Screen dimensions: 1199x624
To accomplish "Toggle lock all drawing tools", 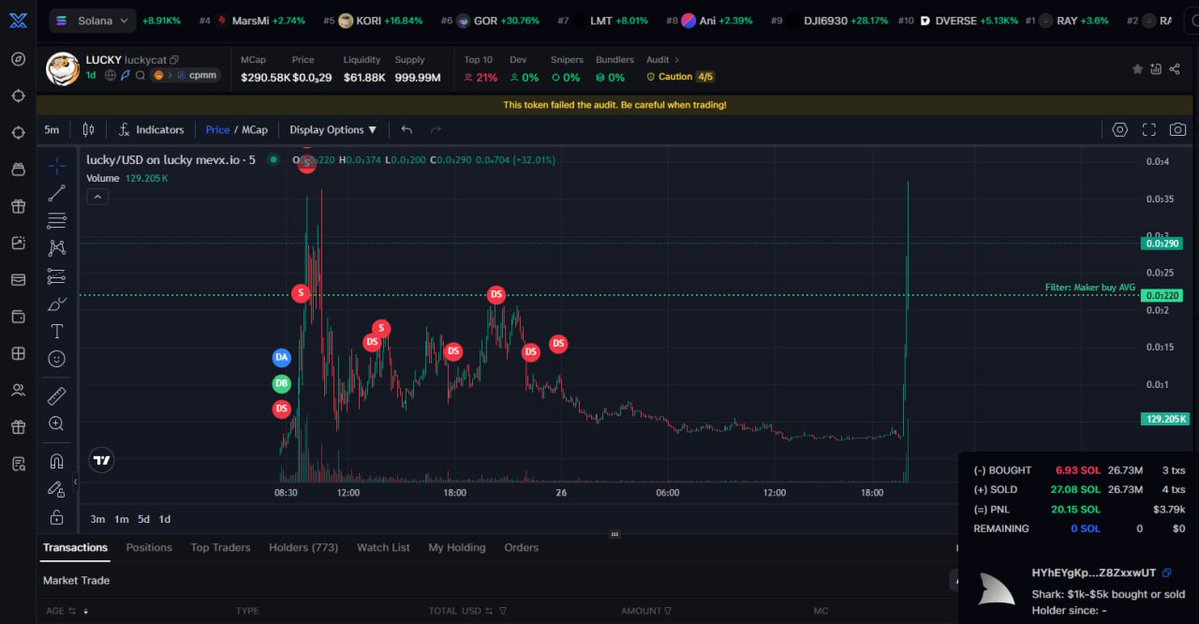I will pos(57,489).
